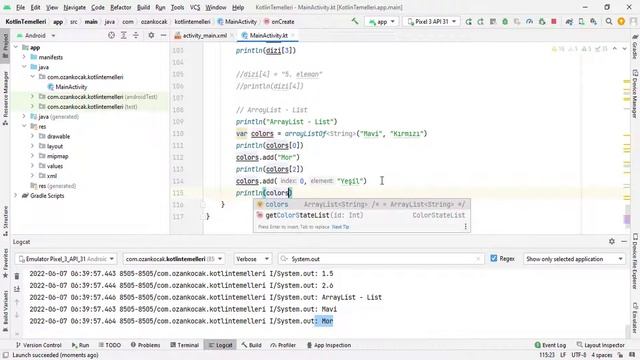Click the Clear Logcat trash icon

coord(17,276)
